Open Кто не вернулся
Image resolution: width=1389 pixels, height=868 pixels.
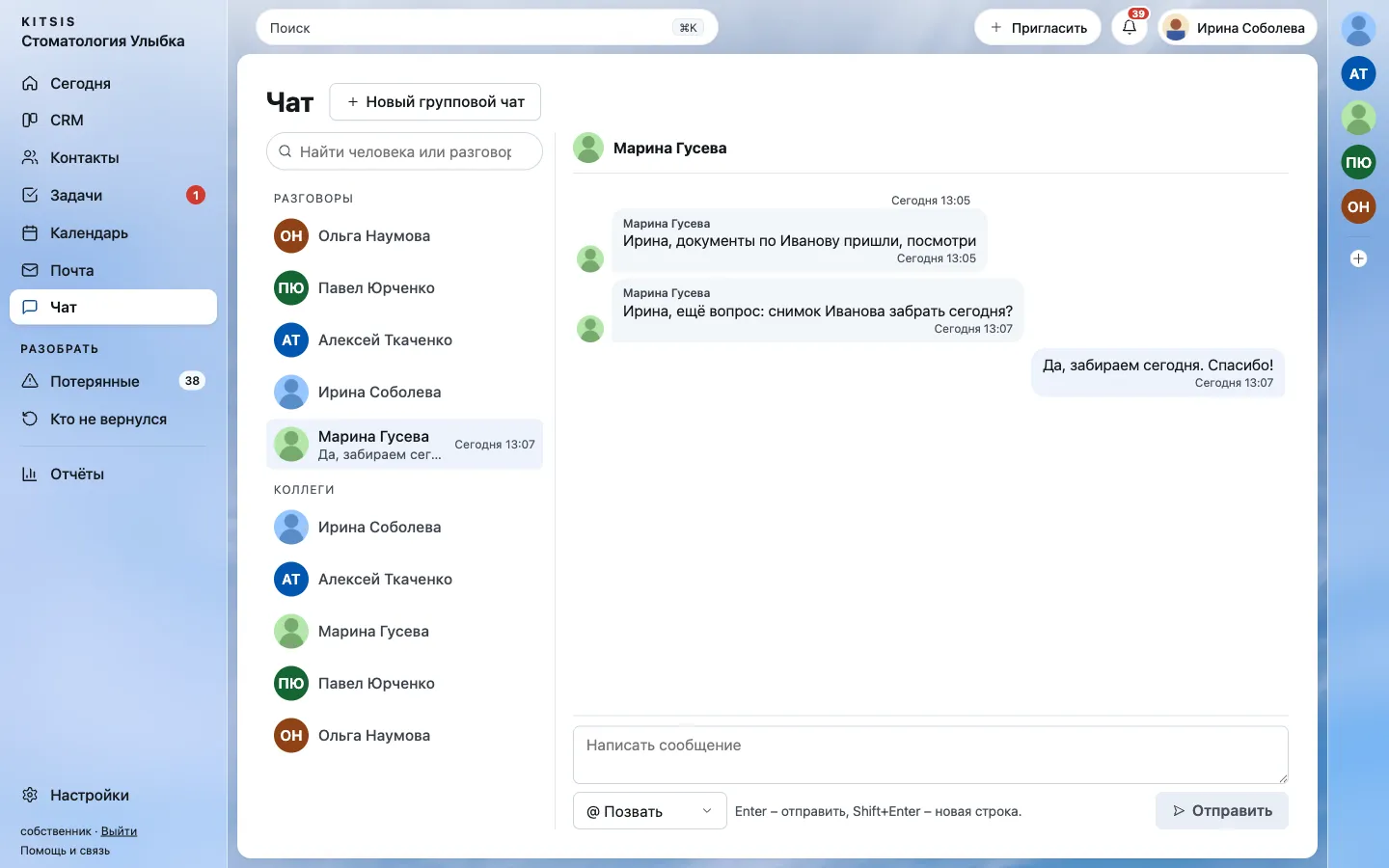click(113, 419)
